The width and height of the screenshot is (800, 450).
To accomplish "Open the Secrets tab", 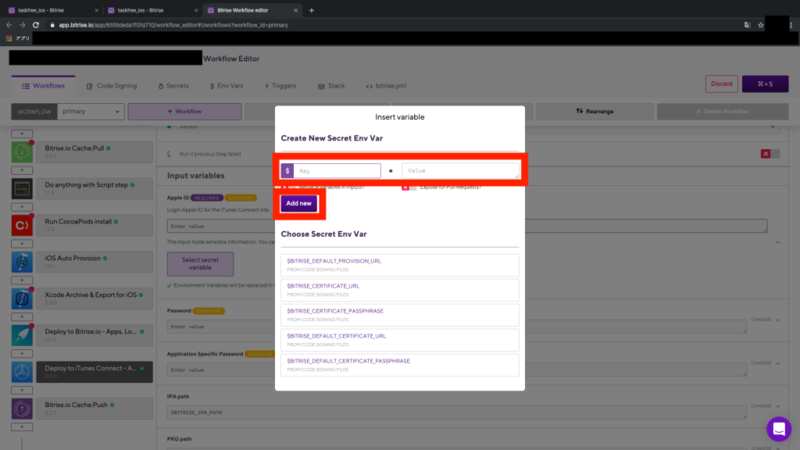I will (173, 86).
